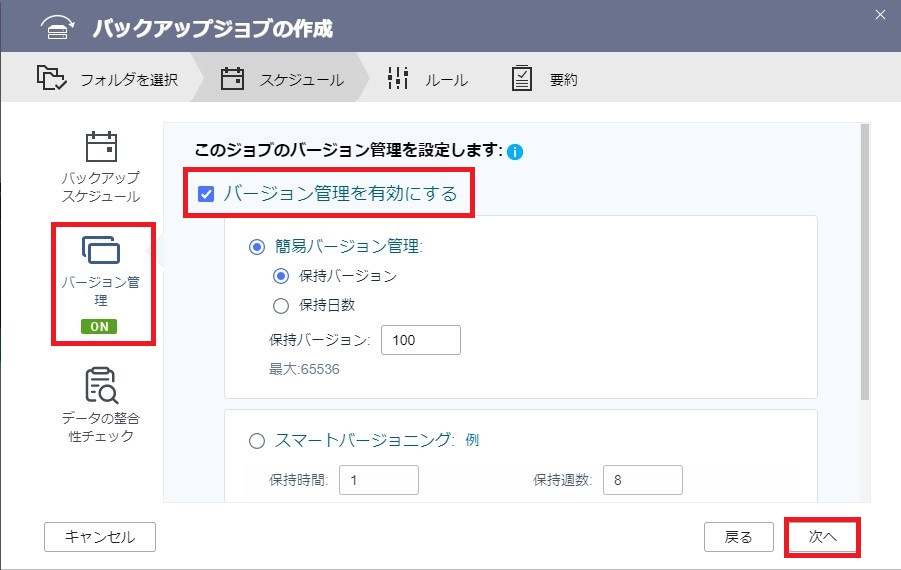Select the スマートバージョニング radio button
Viewport: 901px width, 570px height.
pyautogui.click(x=257, y=441)
